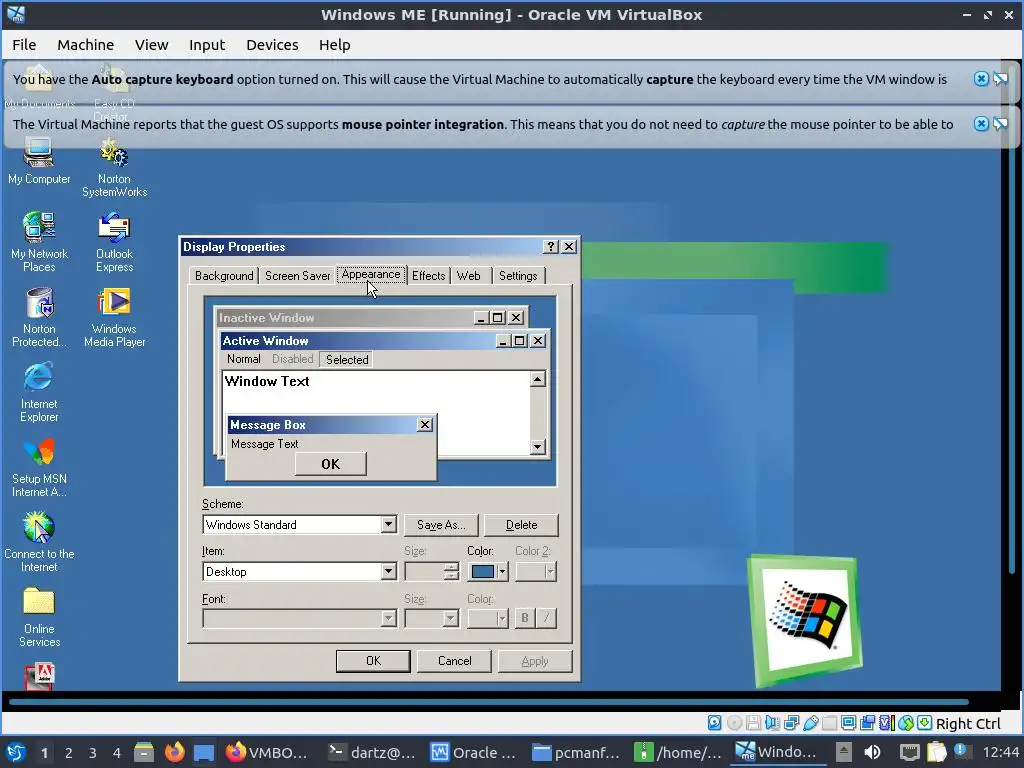Select the Setup MSN Internet Access icon

39,468
